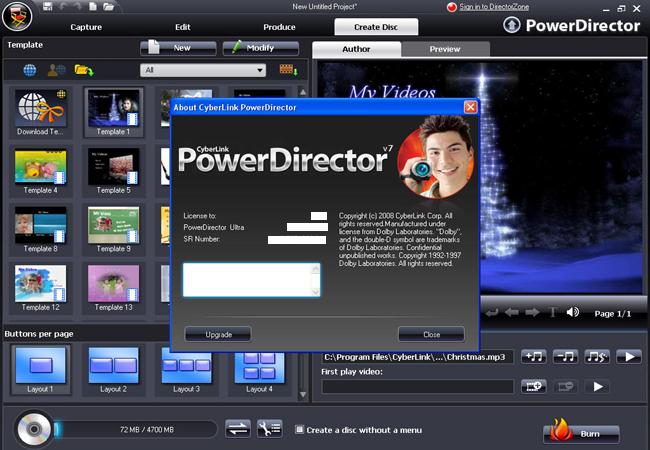This screenshot has width=650, height=450.
Task: Select the Template 5 thumbnail
Action: click(113, 171)
